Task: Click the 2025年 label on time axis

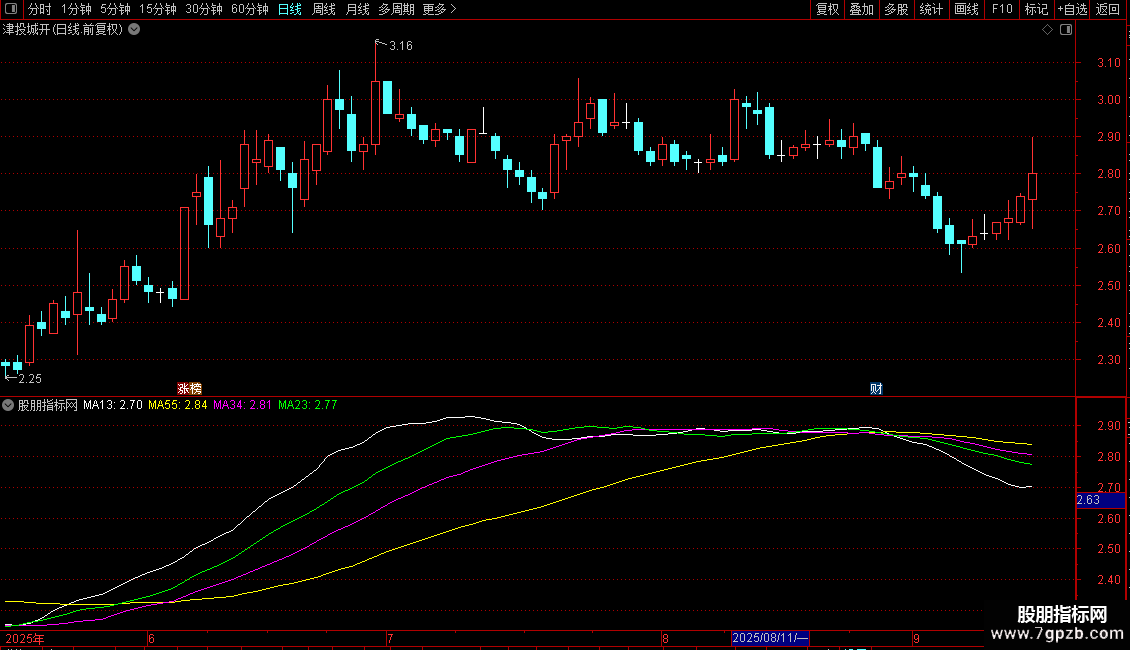Action: click(25, 638)
